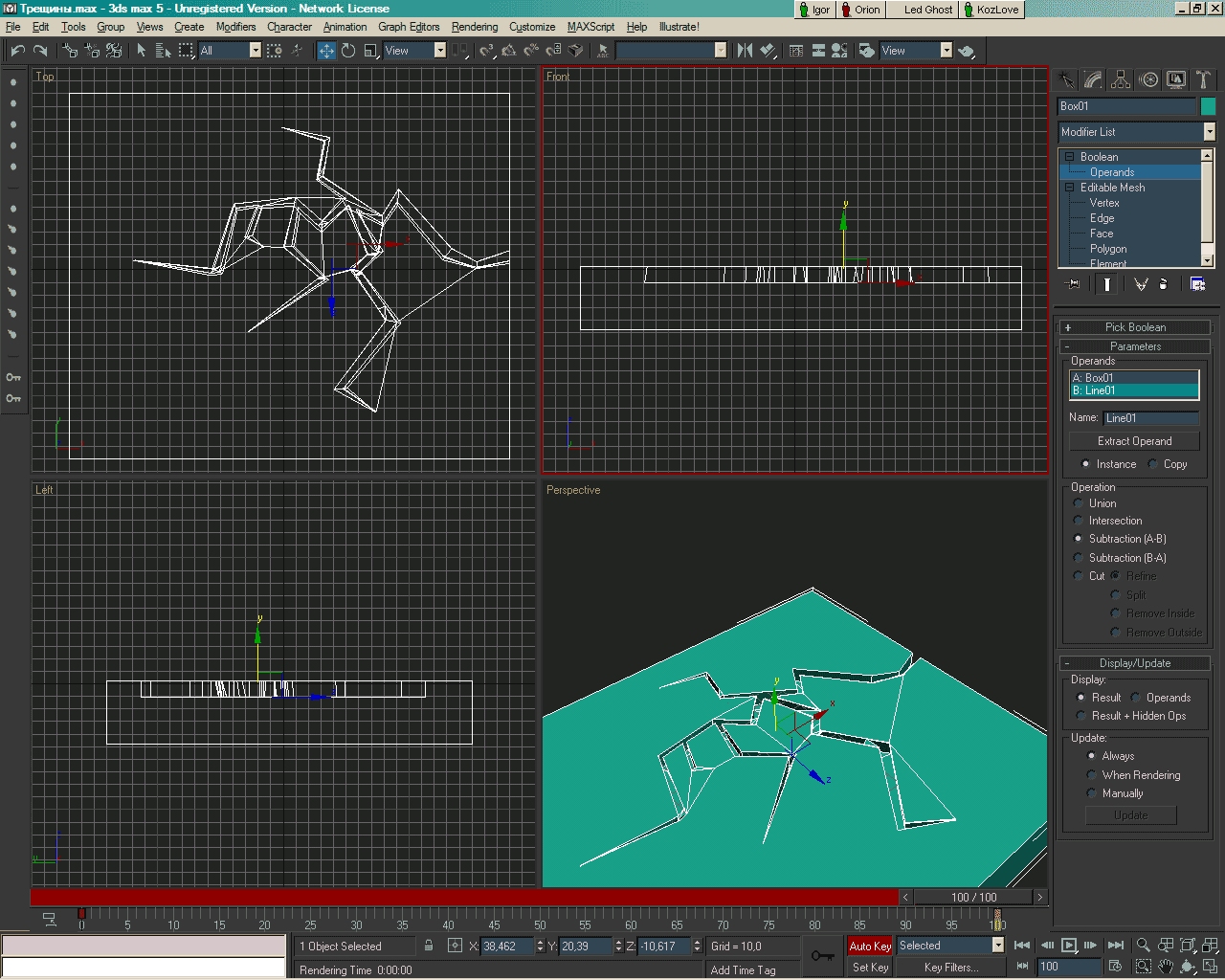This screenshot has height=980, width=1225.
Task: Click the Auto Key button
Action: (870, 946)
